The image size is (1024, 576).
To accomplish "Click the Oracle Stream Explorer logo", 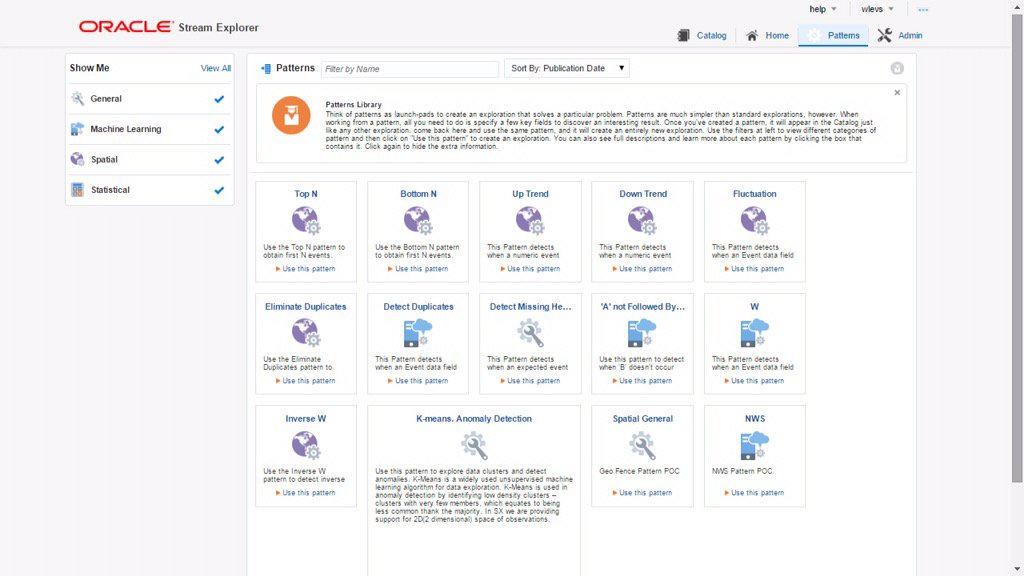I will 168,27.
